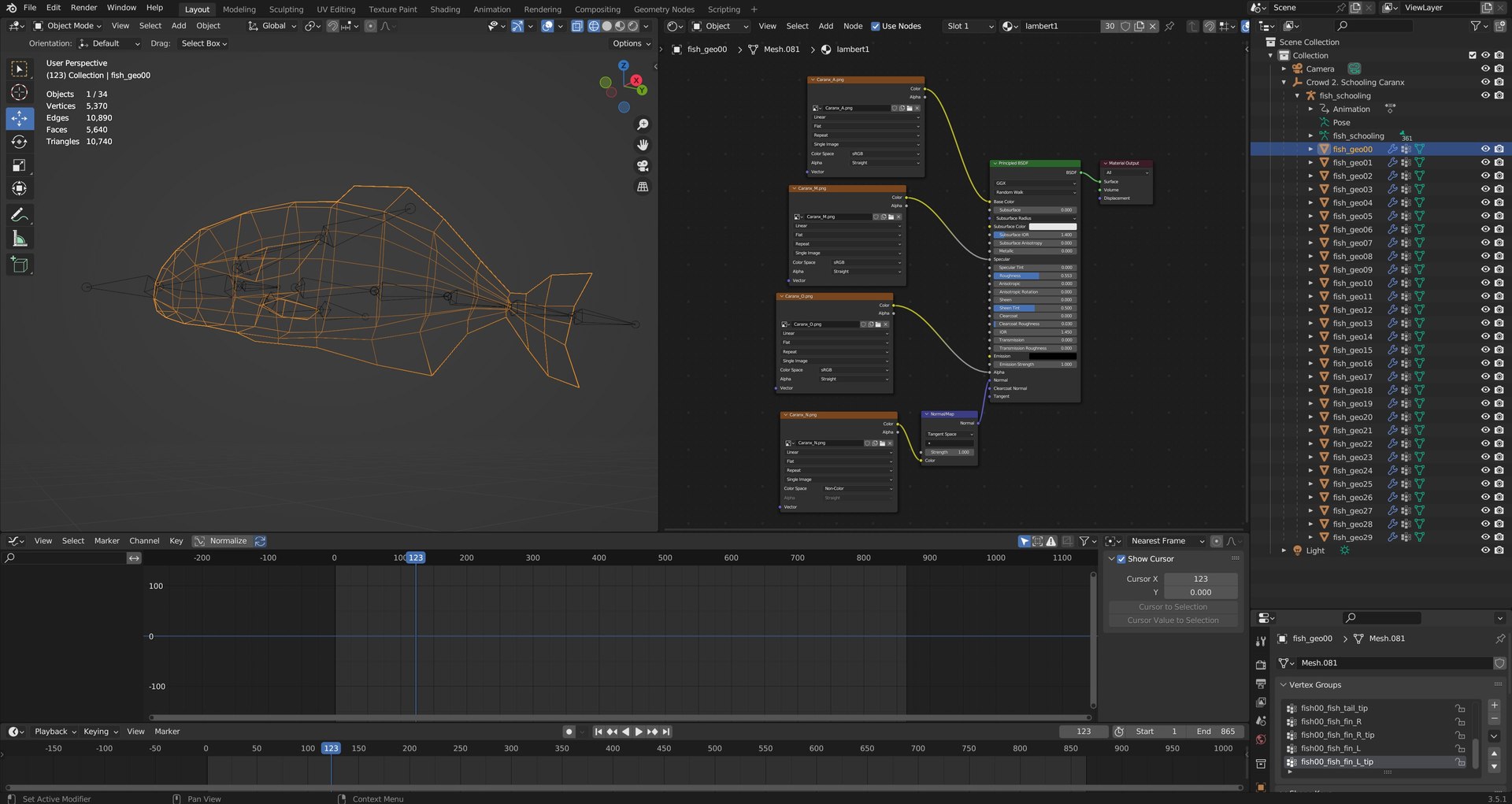
Task: Collapse the Vertex Groups panel
Action: [1284, 685]
